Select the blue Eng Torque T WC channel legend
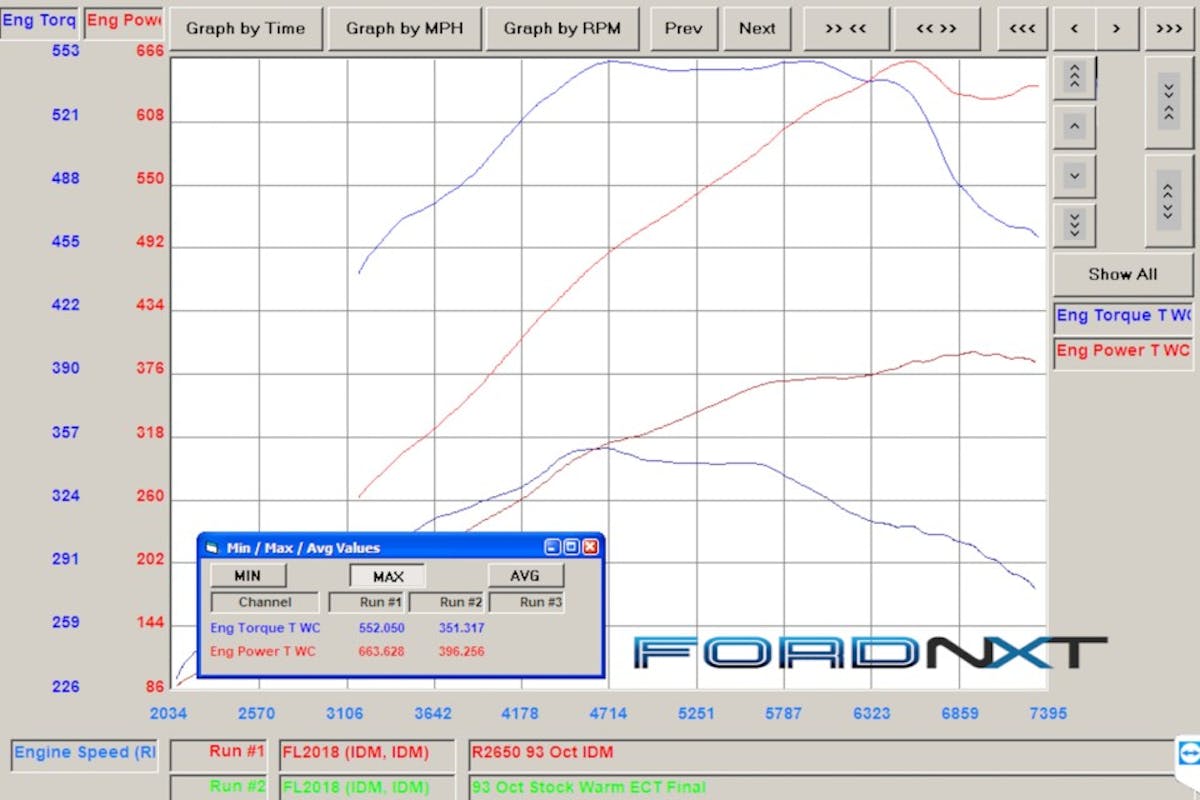The width and height of the screenshot is (1200, 800). click(1124, 316)
